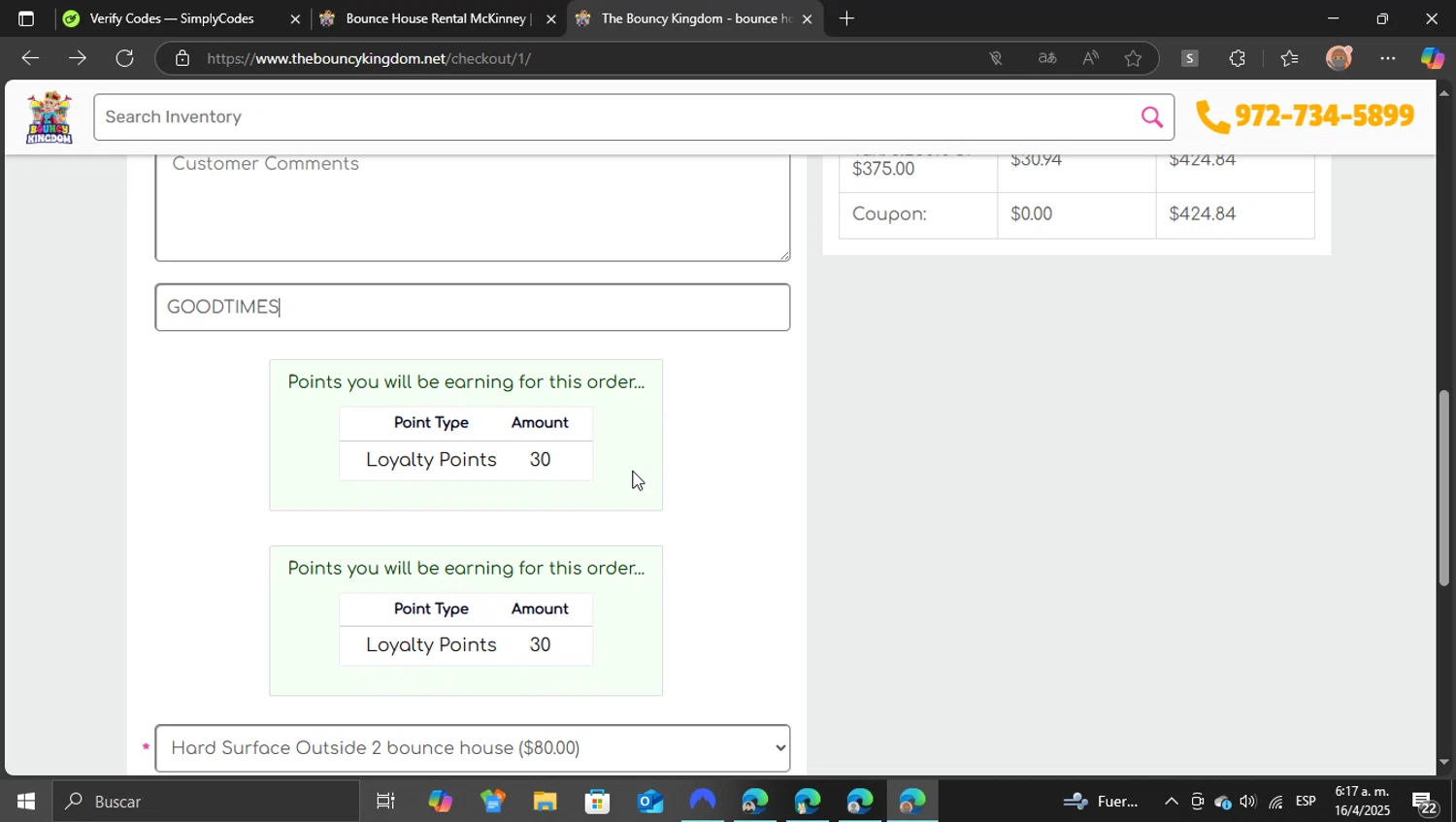Launch Copilot from the taskbar
Viewport: 1456px width, 822px height.
[x=440, y=802]
